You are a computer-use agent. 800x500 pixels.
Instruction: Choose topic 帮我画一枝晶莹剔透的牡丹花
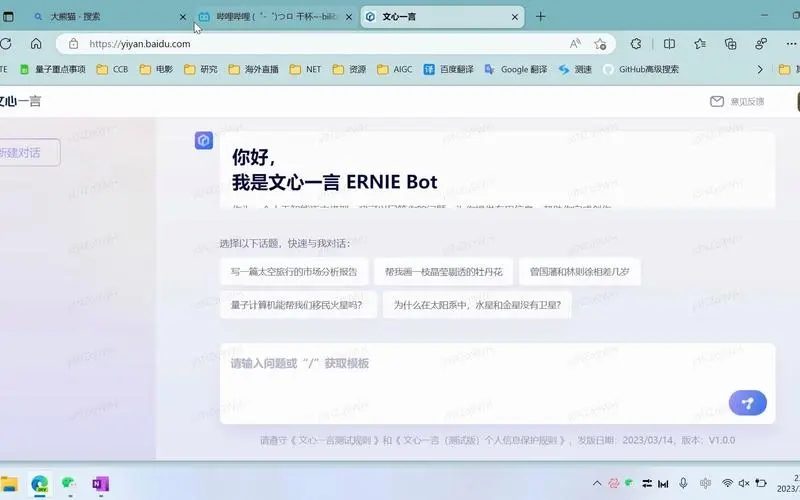pos(443,272)
